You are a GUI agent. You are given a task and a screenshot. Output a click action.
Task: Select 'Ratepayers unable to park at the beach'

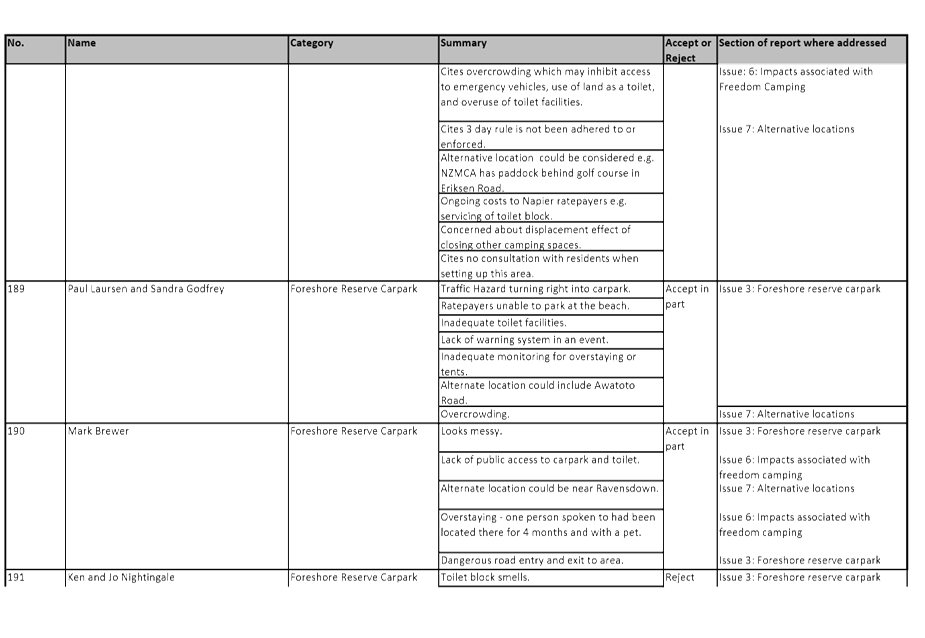[551, 306]
